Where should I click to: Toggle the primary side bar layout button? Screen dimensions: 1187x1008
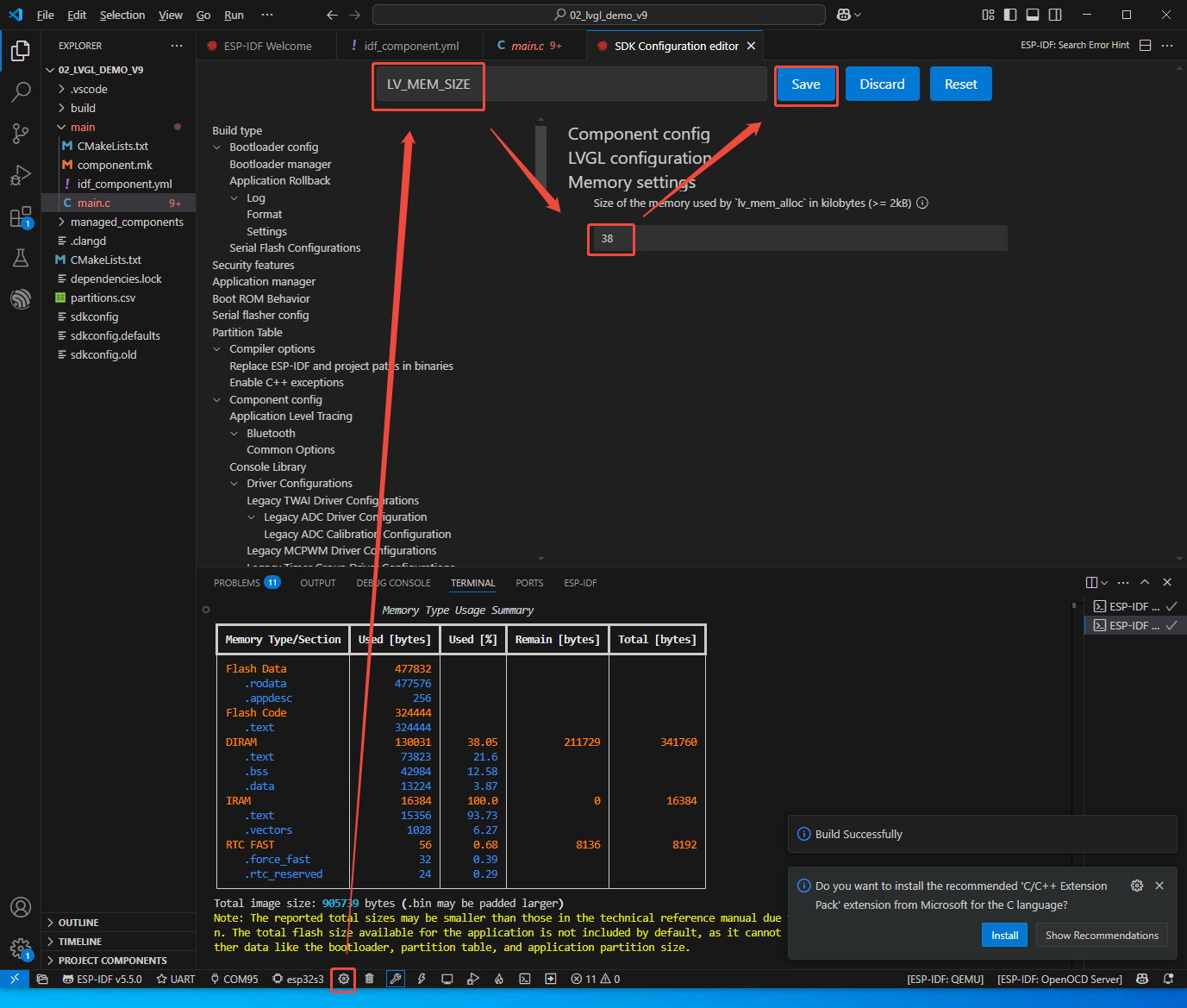coord(1010,15)
